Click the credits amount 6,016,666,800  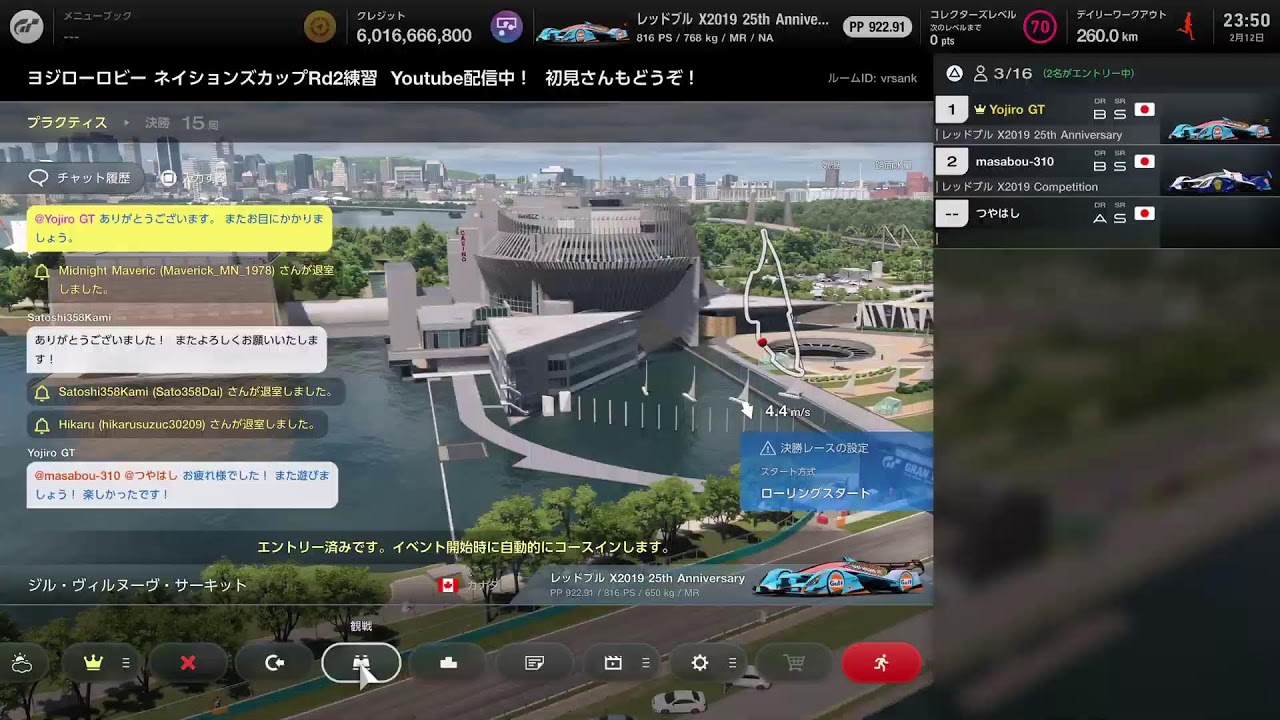[414, 35]
